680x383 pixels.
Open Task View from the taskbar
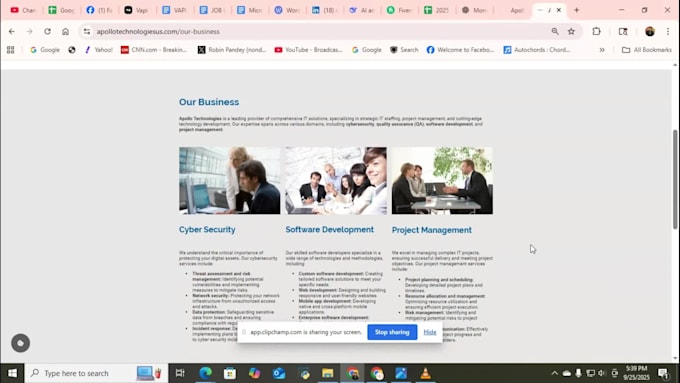[x=180, y=373]
